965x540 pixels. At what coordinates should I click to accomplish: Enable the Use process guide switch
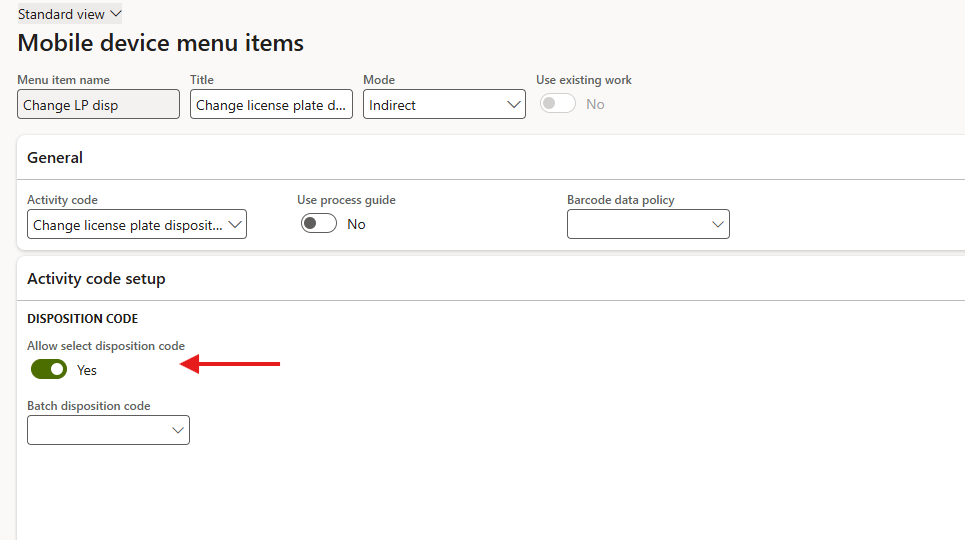[x=319, y=224]
